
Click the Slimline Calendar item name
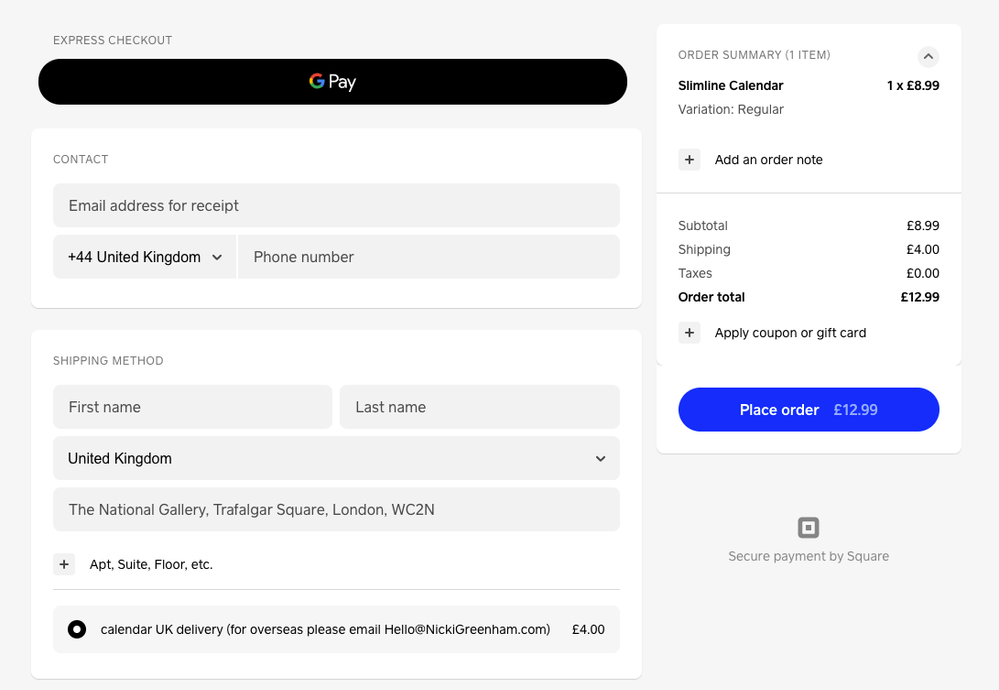(731, 86)
